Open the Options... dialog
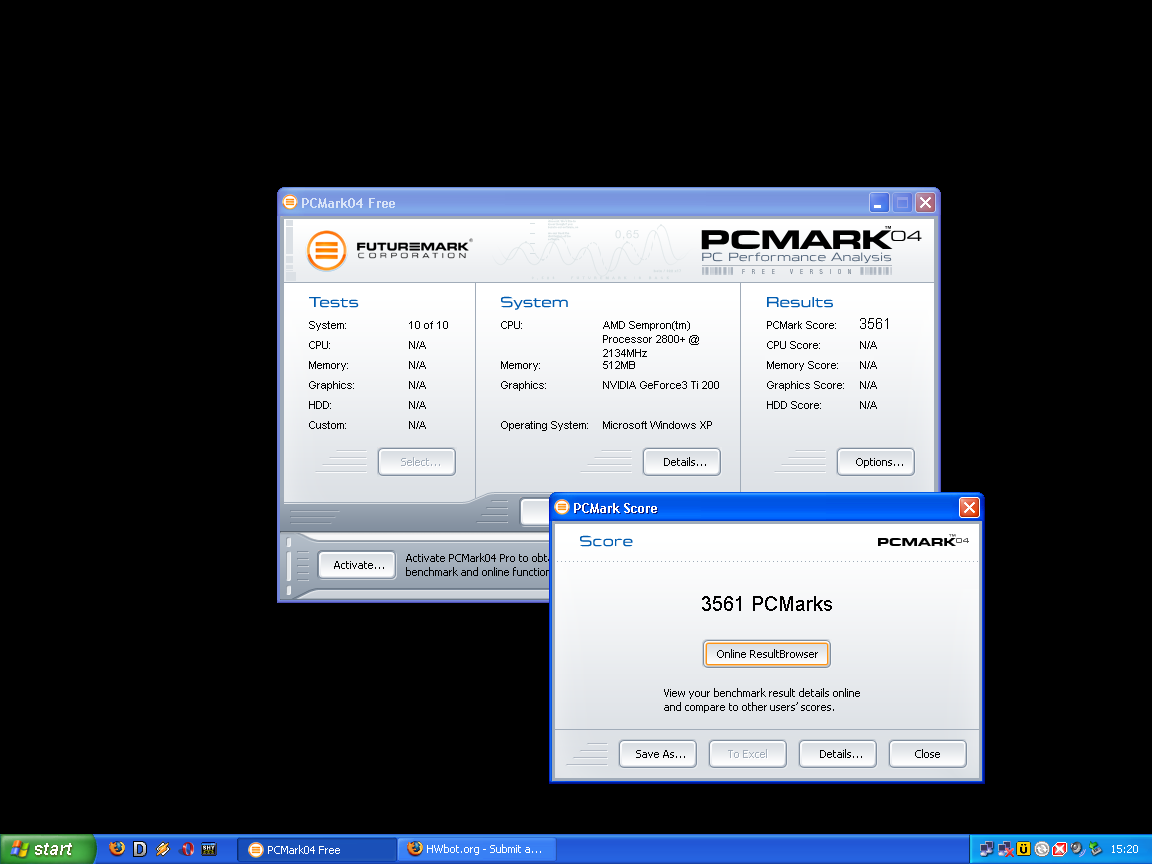This screenshot has width=1152, height=864. [x=876, y=462]
